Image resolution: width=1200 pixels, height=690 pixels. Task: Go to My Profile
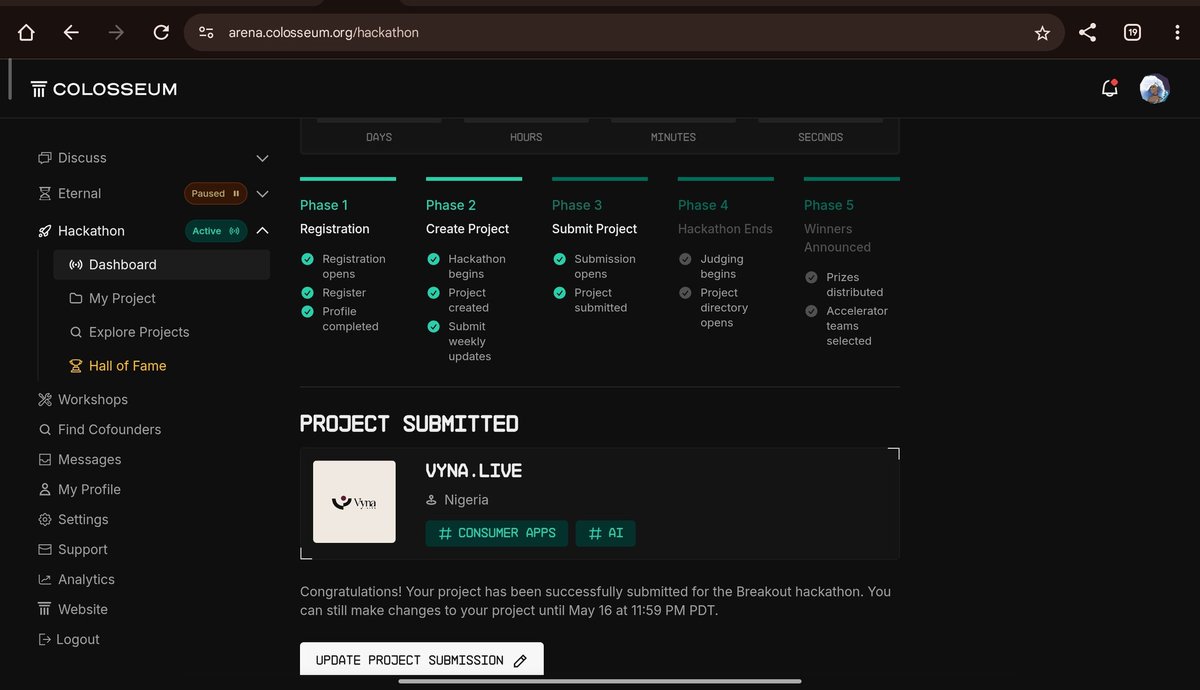(89, 489)
